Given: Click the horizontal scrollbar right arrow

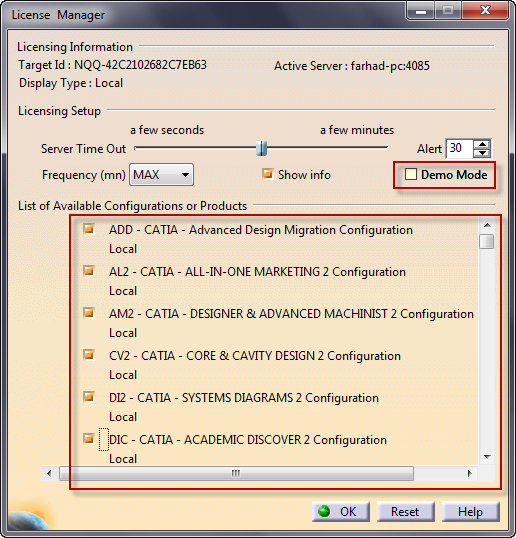Looking at the screenshot, I should click(x=469, y=473).
